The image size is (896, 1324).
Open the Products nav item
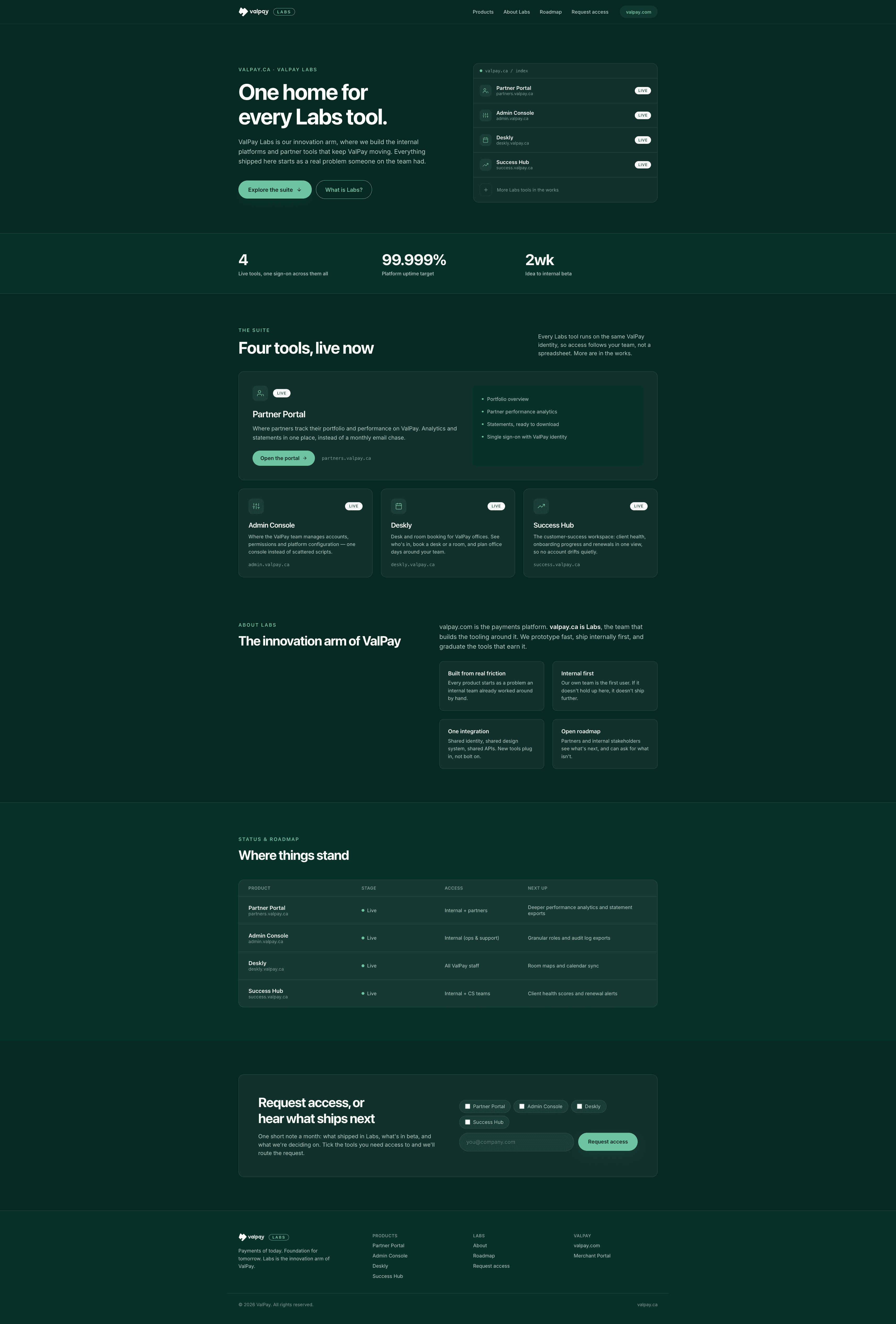(483, 12)
